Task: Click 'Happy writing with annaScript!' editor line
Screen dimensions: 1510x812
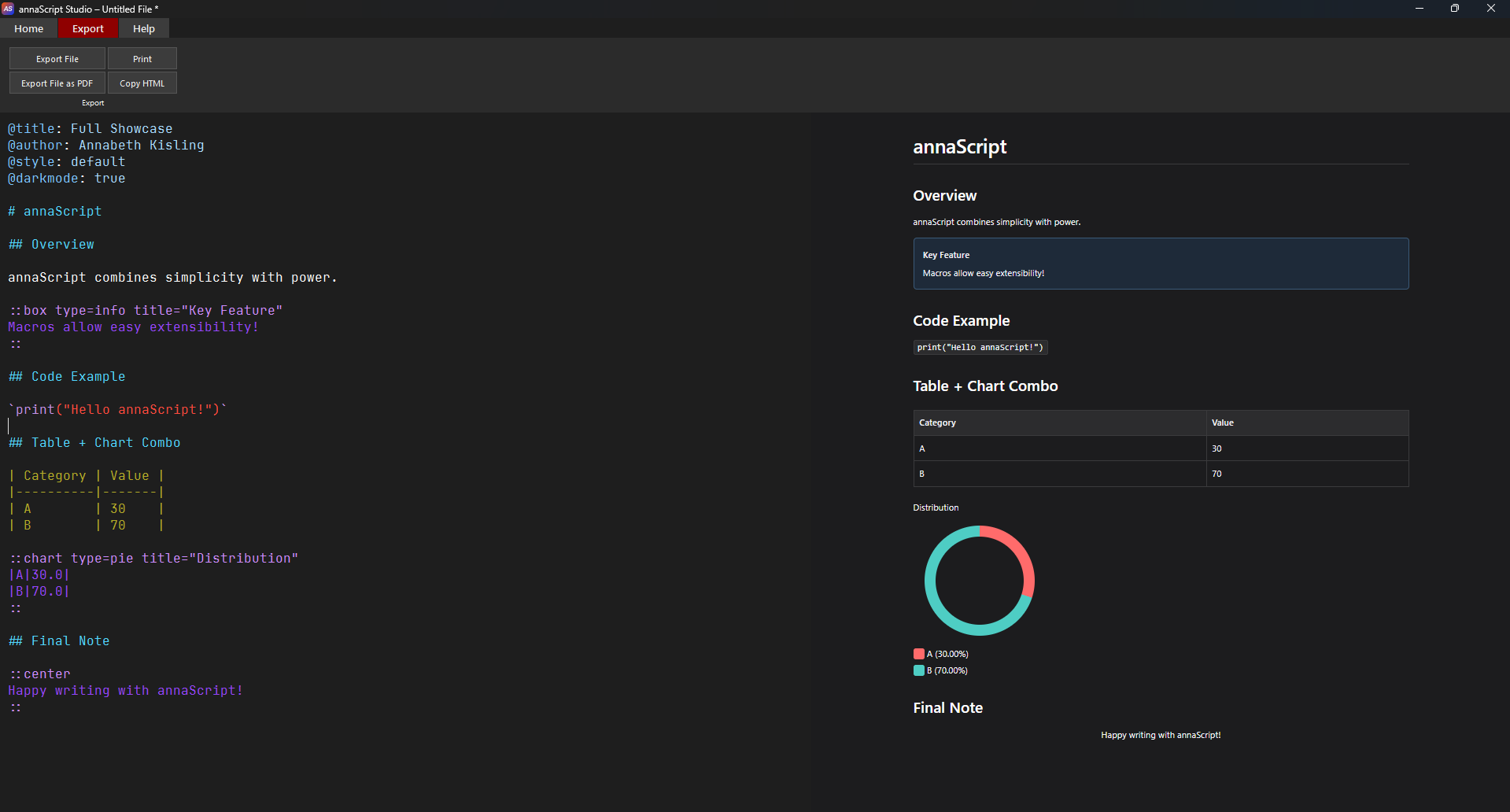Action: click(x=125, y=691)
